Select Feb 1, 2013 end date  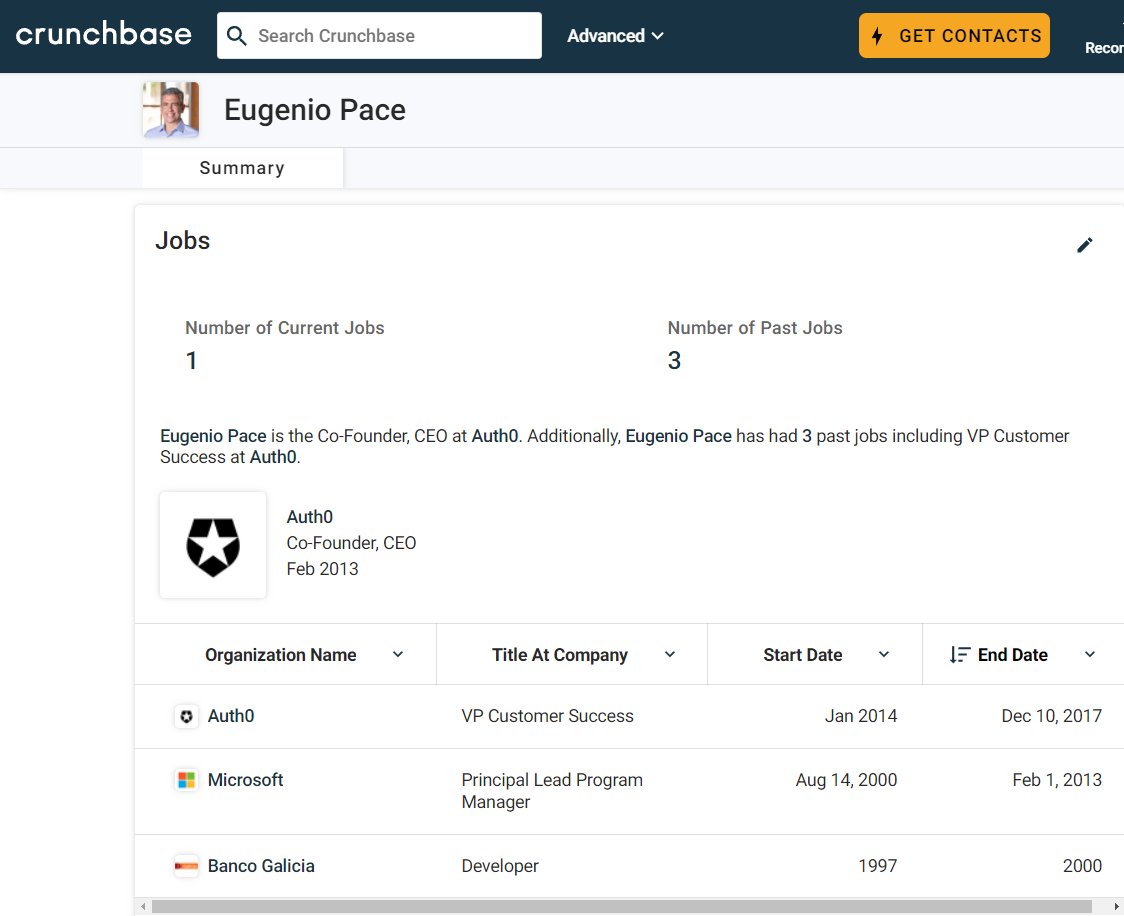[x=1057, y=780]
